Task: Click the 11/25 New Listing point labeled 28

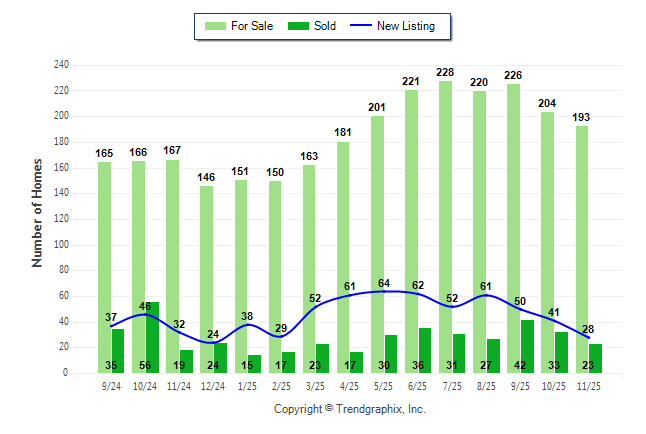Action: (x=588, y=337)
